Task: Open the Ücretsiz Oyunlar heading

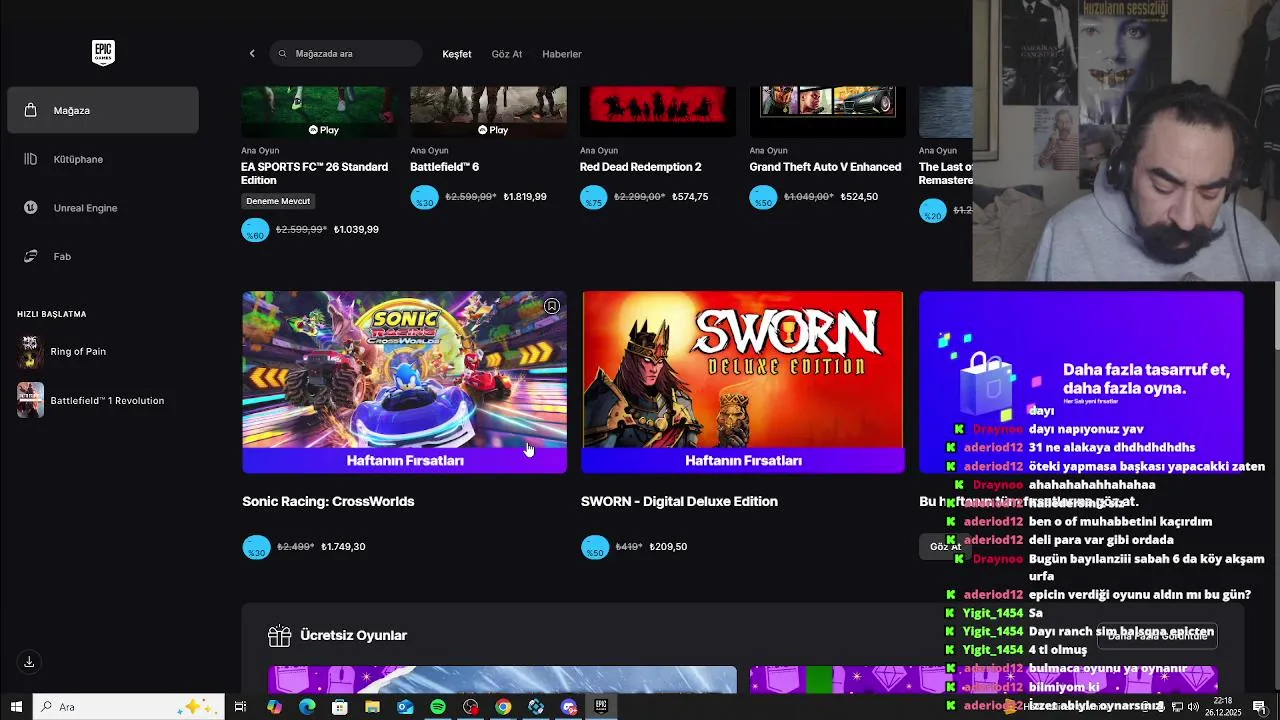Action: (353, 636)
